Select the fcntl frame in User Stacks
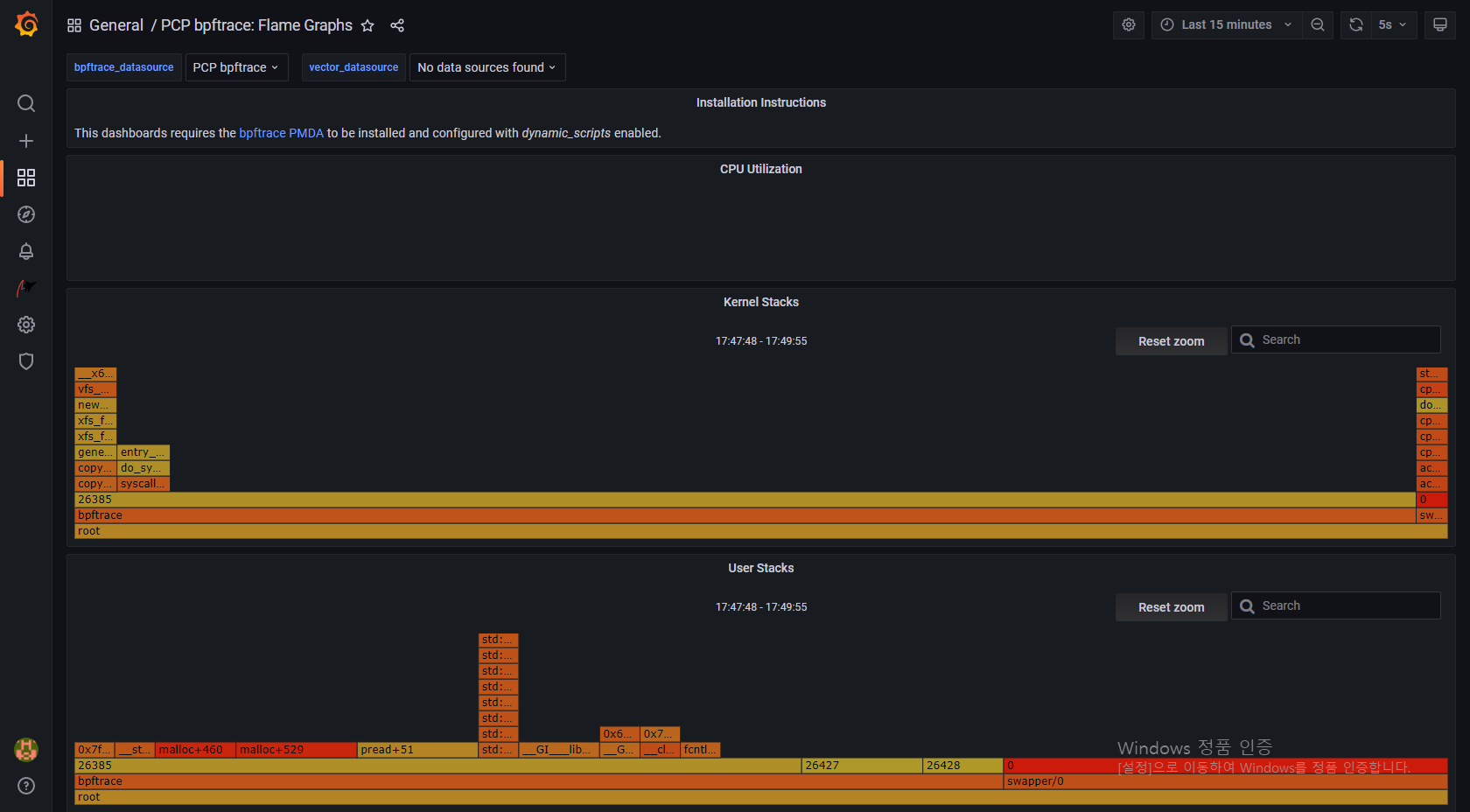The height and width of the screenshot is (812, 1470). pyautogui.click(x=701, y=750)
